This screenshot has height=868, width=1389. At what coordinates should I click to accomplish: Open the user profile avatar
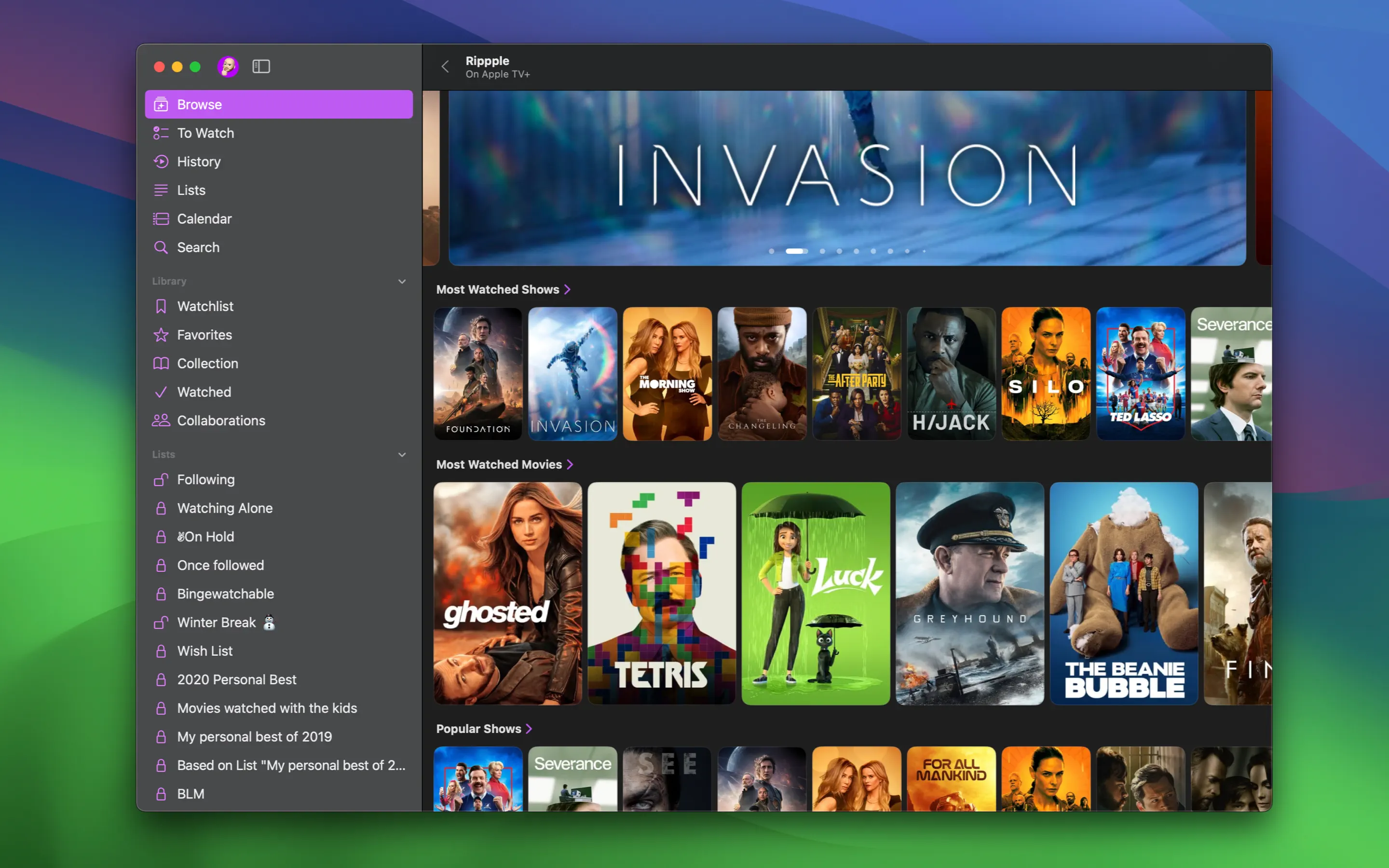click(x=228, y=67)
